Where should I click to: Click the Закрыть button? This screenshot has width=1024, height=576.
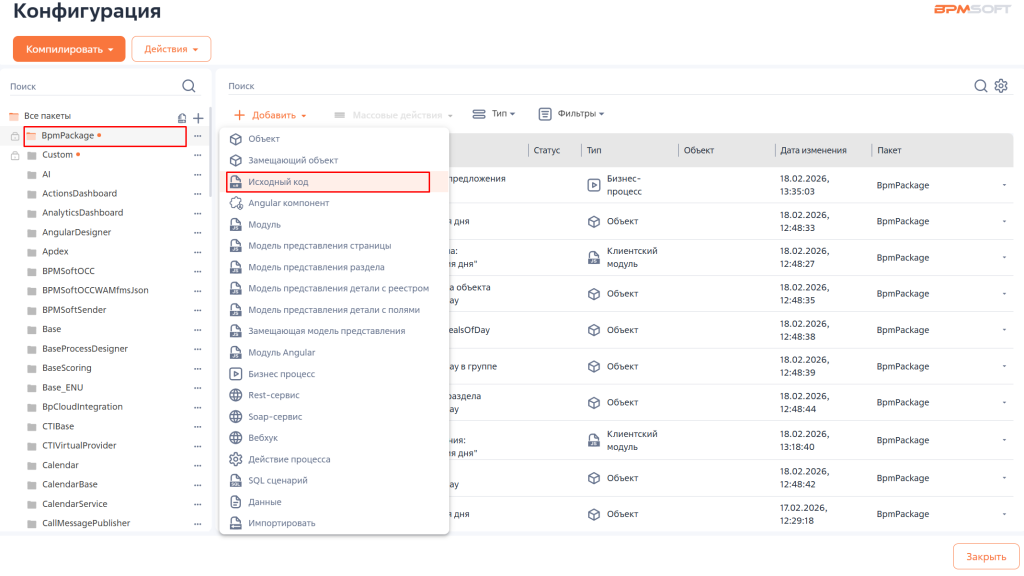click(x=986, y=557)
